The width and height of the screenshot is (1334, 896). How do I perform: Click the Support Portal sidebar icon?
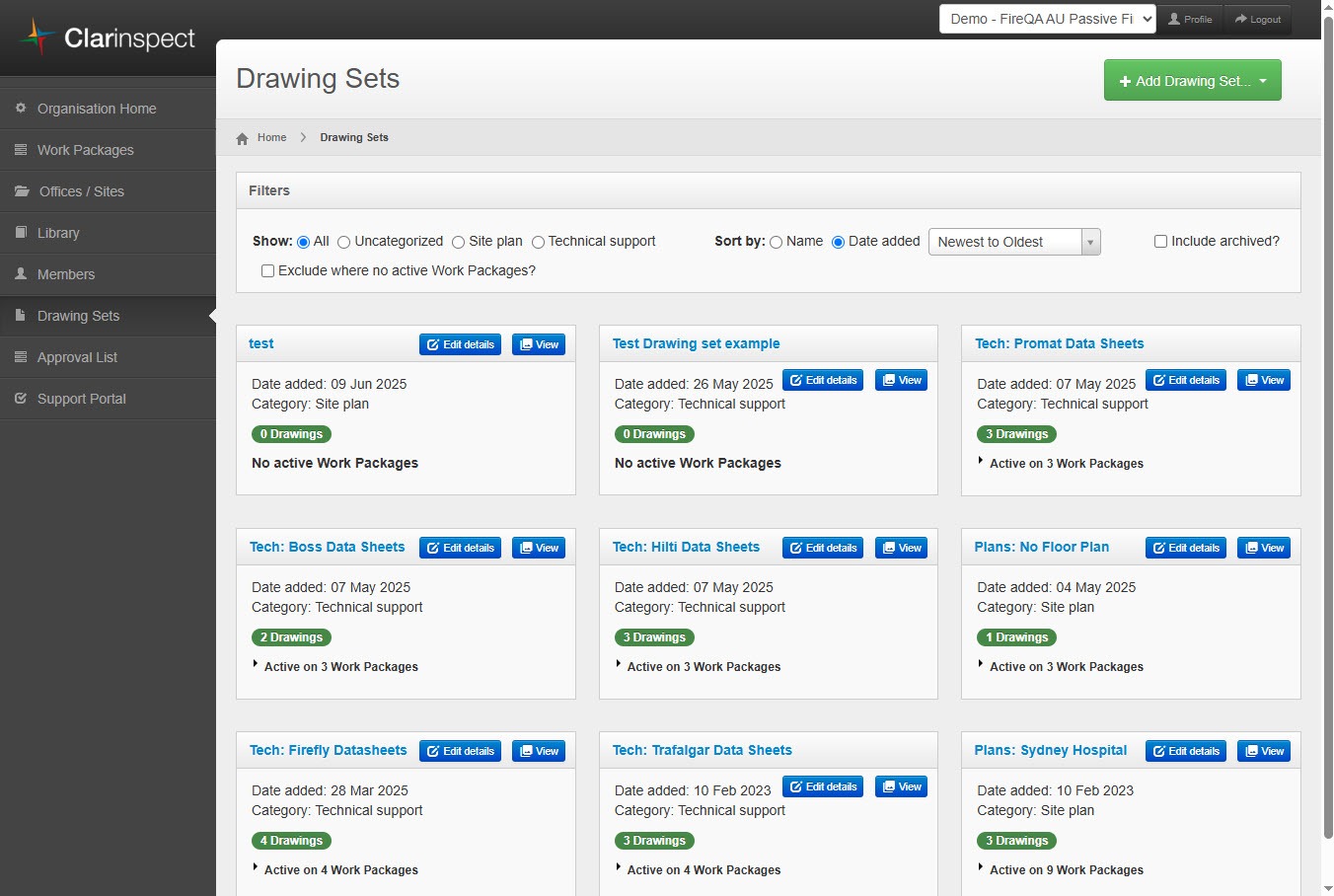21,399
